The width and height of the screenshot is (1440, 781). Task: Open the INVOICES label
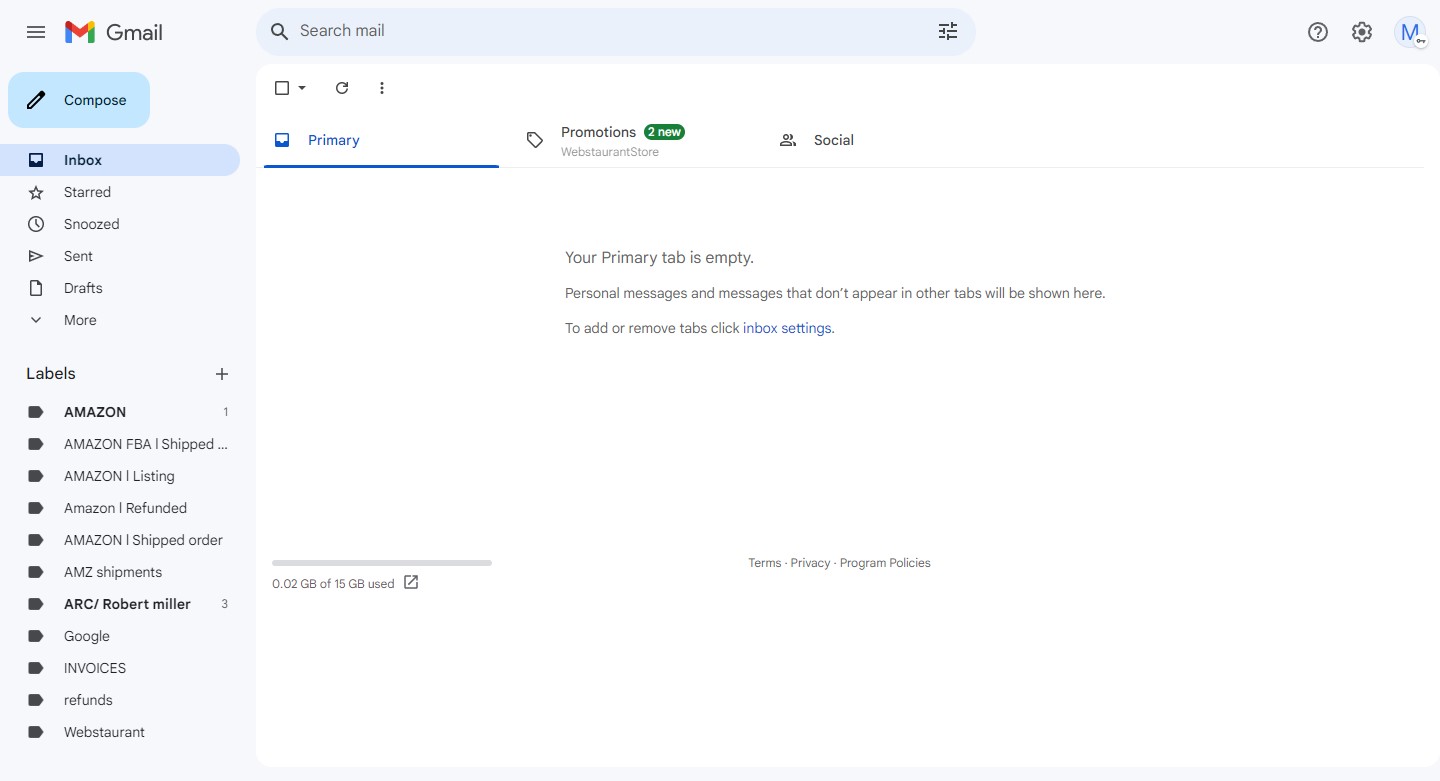(120, 668)
